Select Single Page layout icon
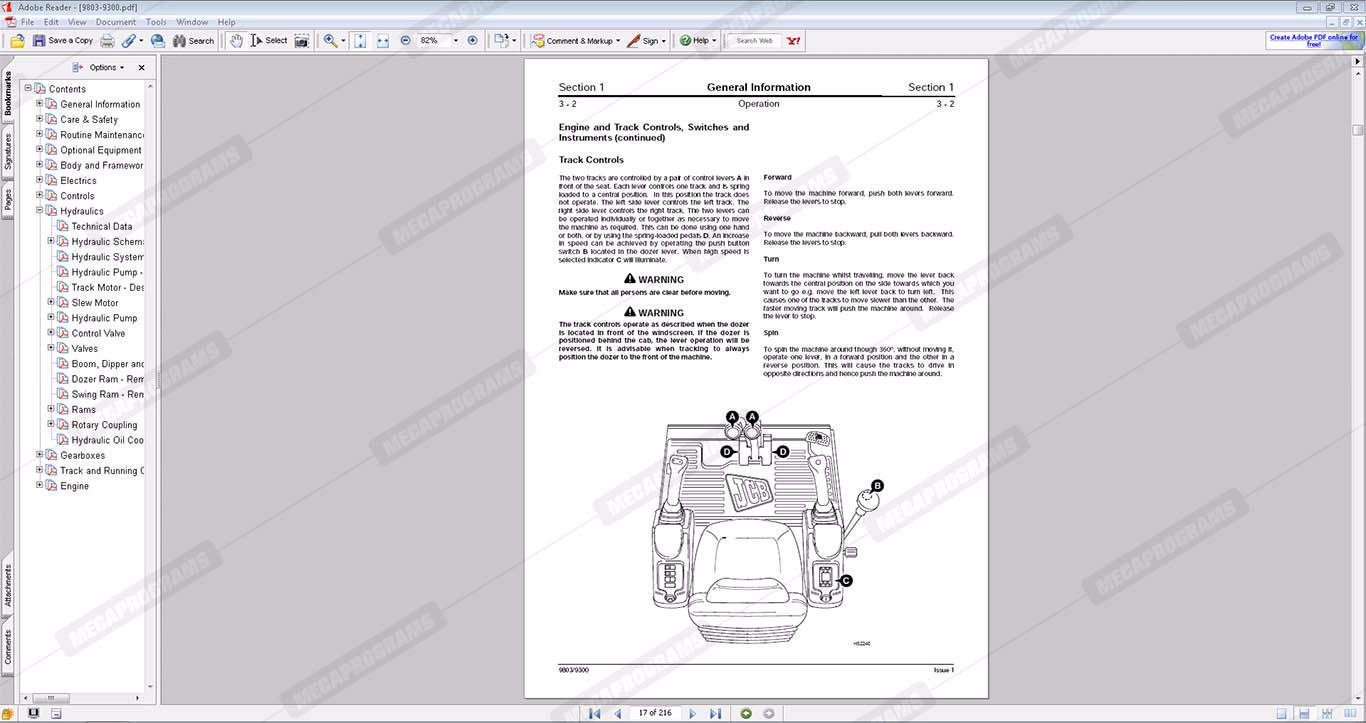 pos(1281,713)
